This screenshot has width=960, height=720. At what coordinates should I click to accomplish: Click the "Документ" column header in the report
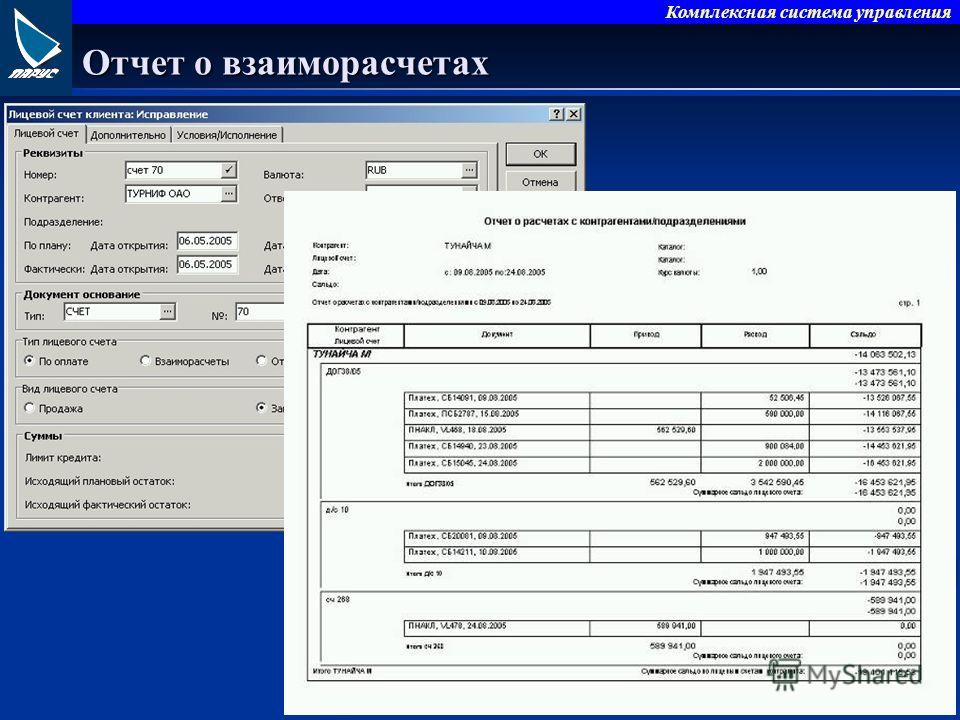click(x=497, y=335)
